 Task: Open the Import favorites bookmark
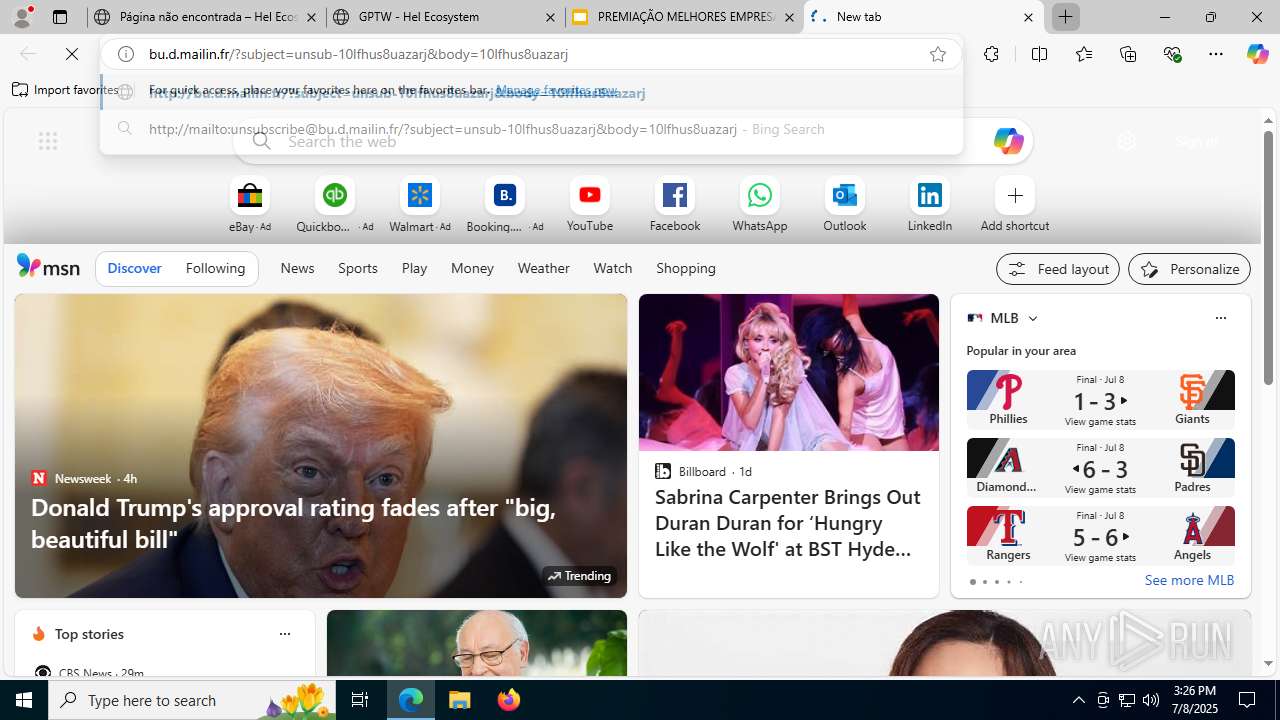(65, 90)
